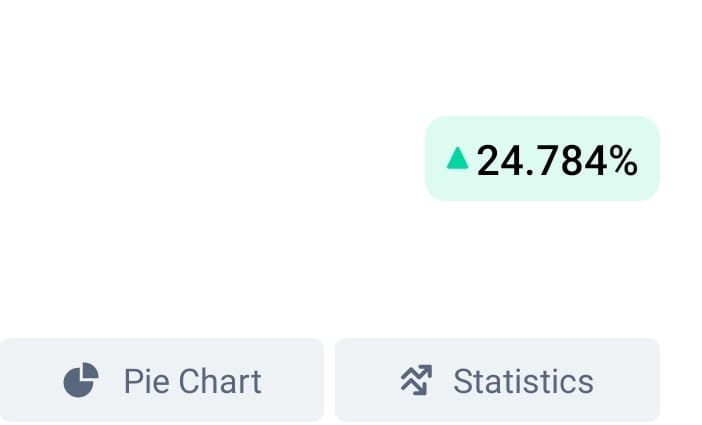
Task: Select the 24.784% percentage badge
Action: click(x=542, y=159)
